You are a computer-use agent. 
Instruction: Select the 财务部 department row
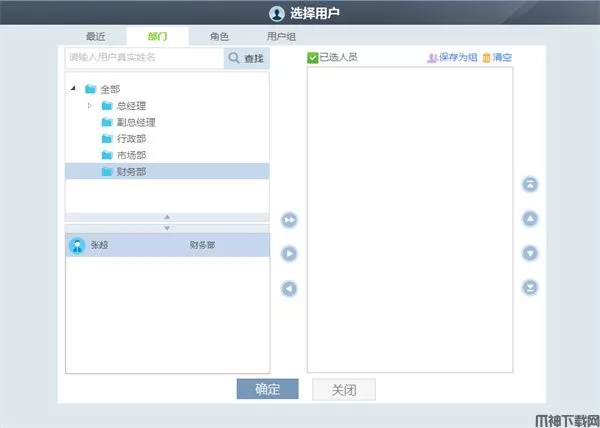tap(167, 172)
